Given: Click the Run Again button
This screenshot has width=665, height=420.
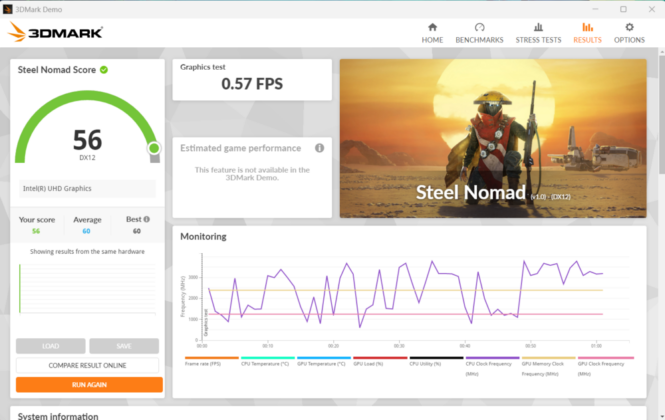Looking at the screenshot, I should tap(89, 385).
